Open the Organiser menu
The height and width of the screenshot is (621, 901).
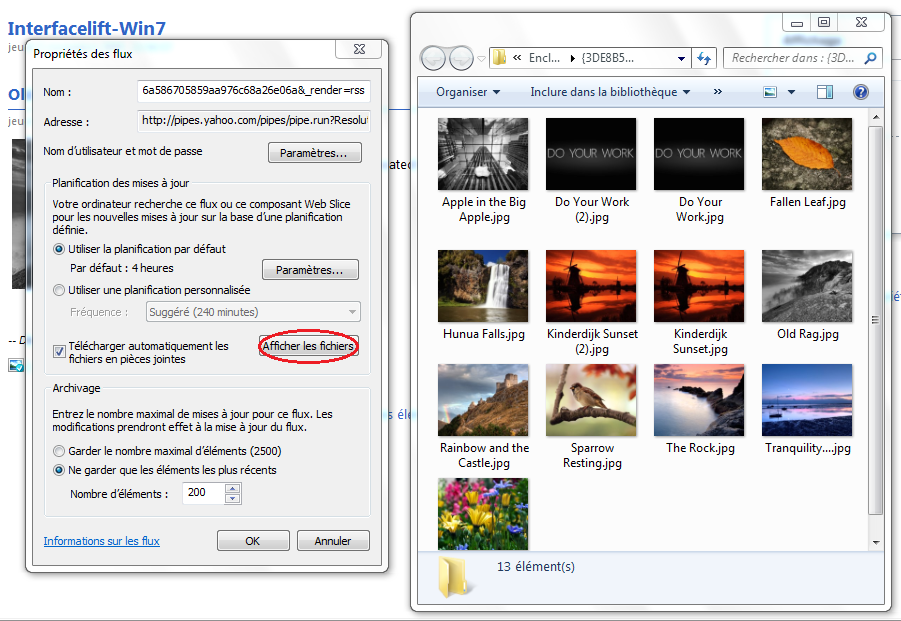coord(468,92)
